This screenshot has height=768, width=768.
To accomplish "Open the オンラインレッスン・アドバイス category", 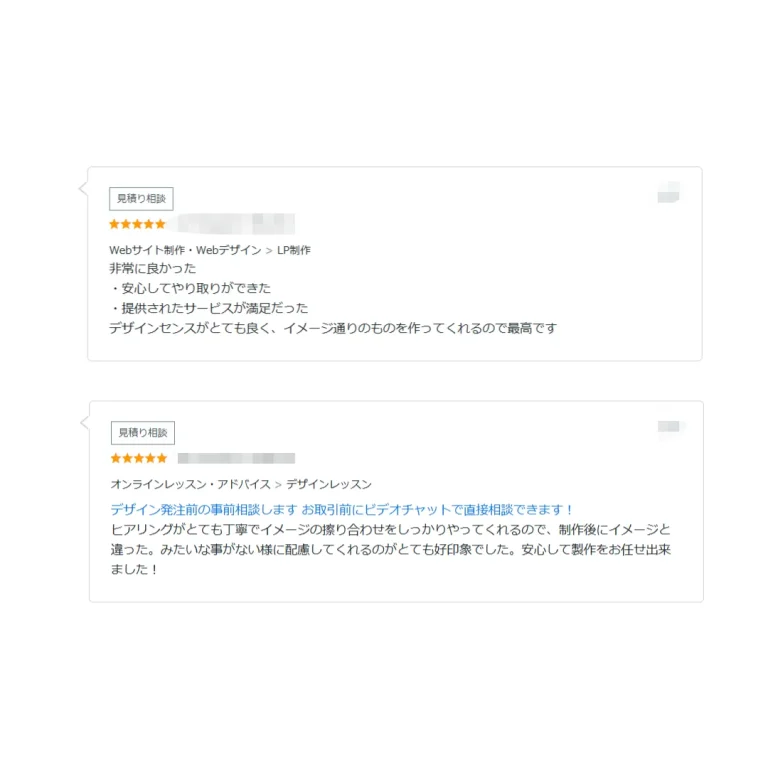I will [190, 484].
